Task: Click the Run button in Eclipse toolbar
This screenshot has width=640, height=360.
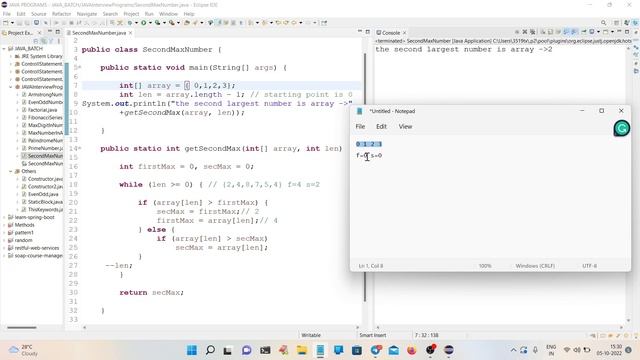Action: [144, 23]
